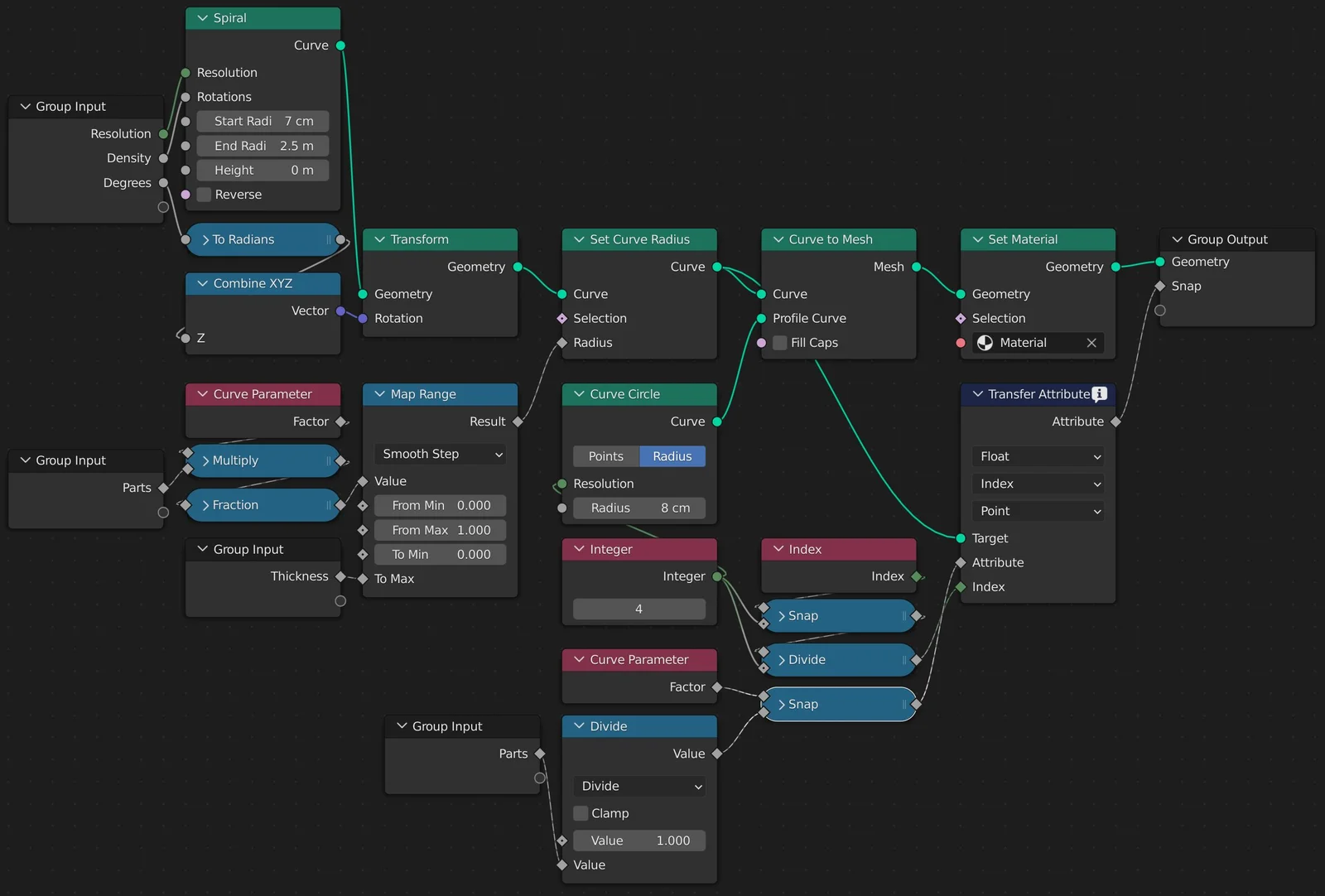Click the Geometry input socket on Group Output
This screenshot has height=896, width=1325.
pos(1160,262)
